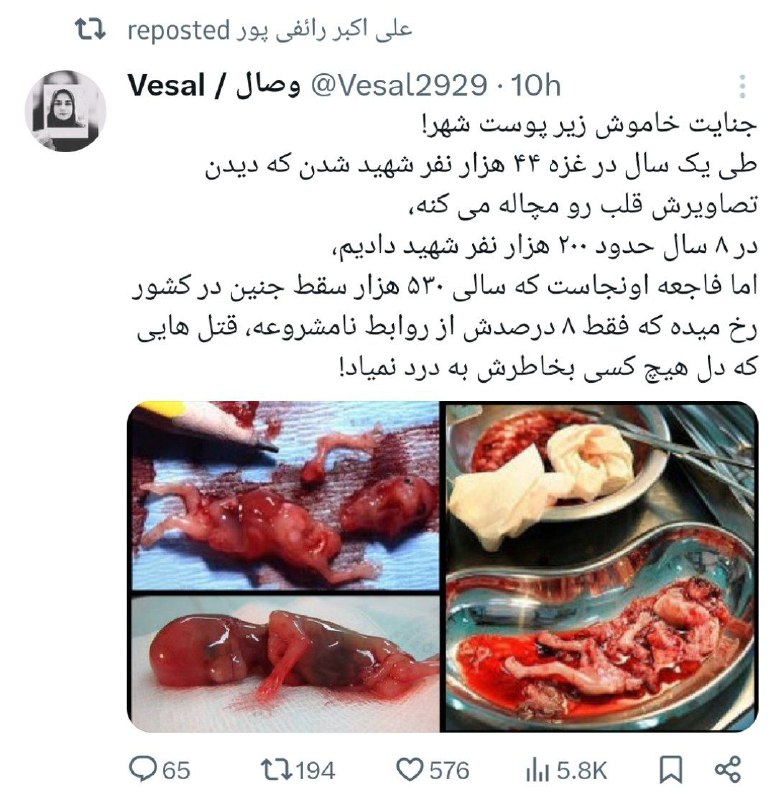Click the share icon
The height and width of the screenshot is (800, 776).
(728, 769)
